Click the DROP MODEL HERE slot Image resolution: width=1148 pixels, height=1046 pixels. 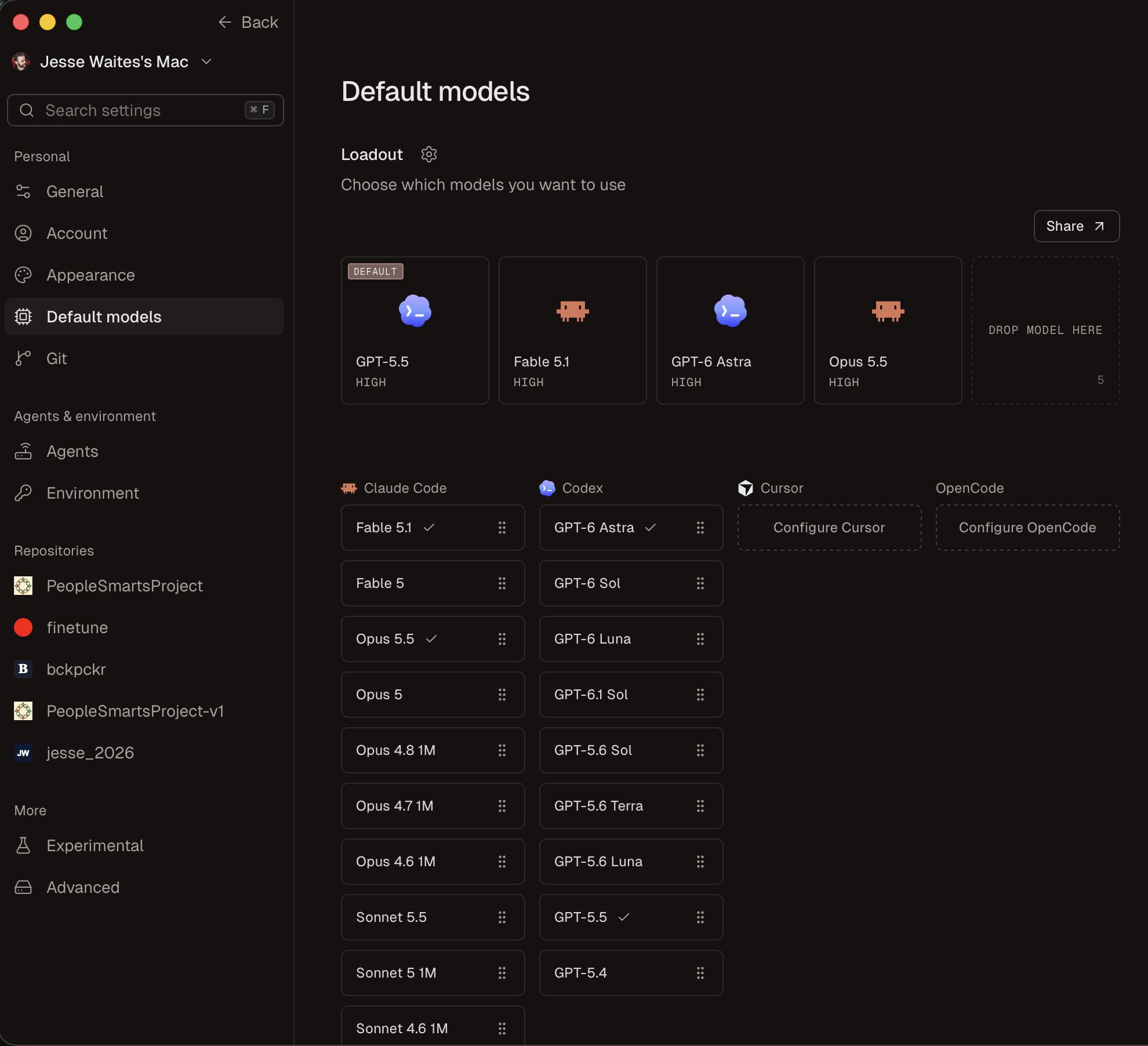(x=1046, y=330)
